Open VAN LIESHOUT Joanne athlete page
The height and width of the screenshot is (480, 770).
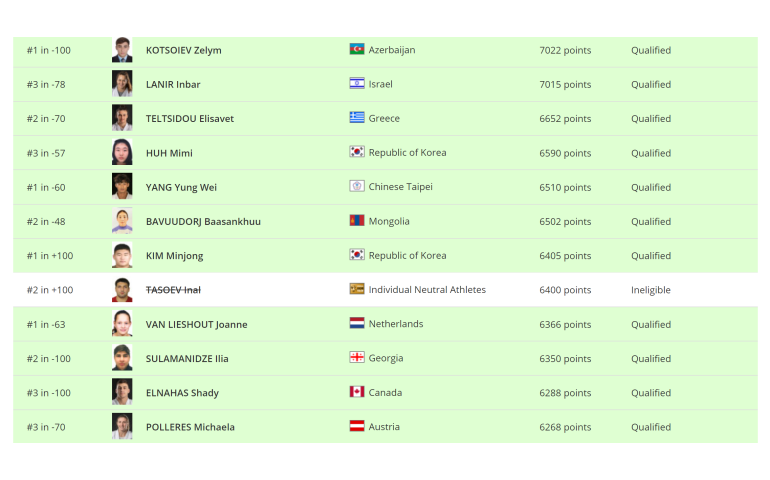(x=196, y=324)
